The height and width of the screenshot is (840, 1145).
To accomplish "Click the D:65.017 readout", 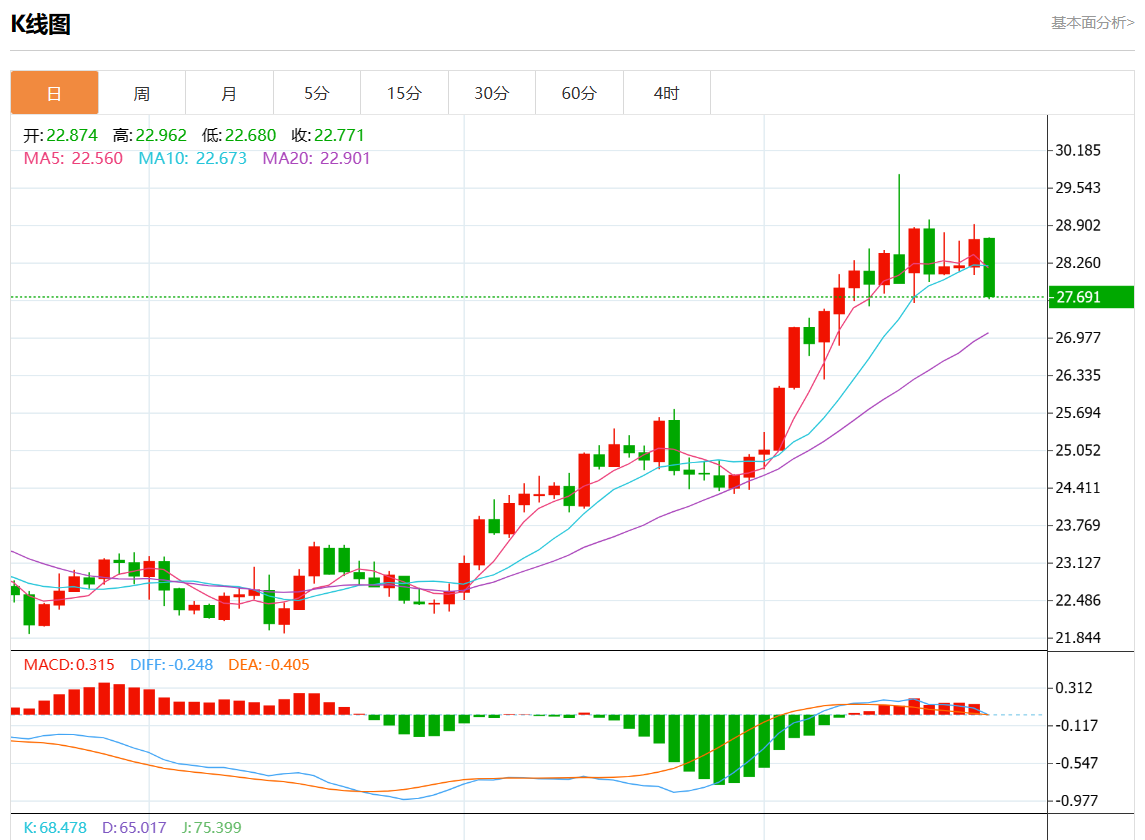I will click(x=134, y=828).
